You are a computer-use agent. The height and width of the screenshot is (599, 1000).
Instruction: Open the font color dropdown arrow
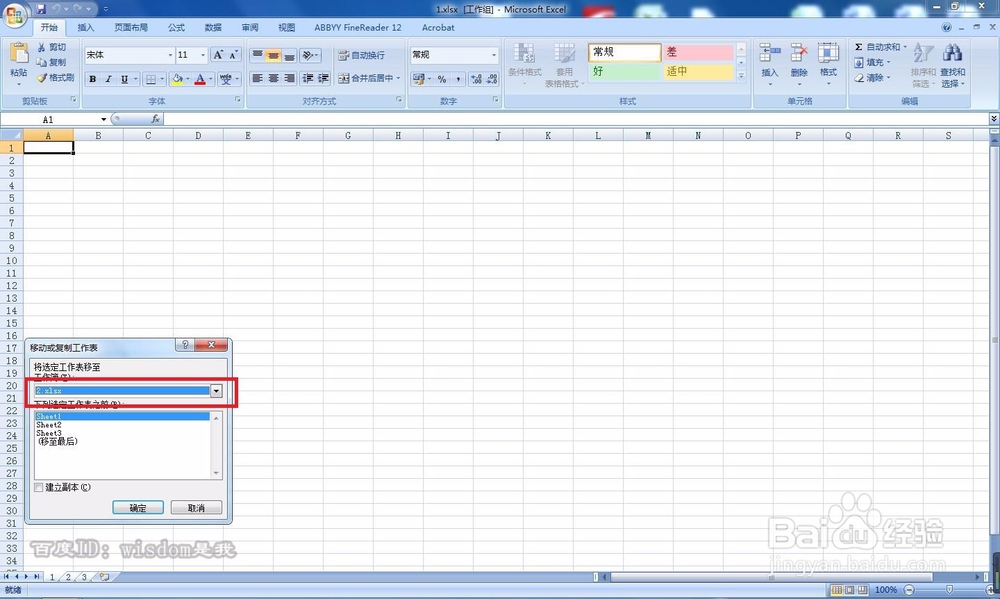click(x=211, y=79)
